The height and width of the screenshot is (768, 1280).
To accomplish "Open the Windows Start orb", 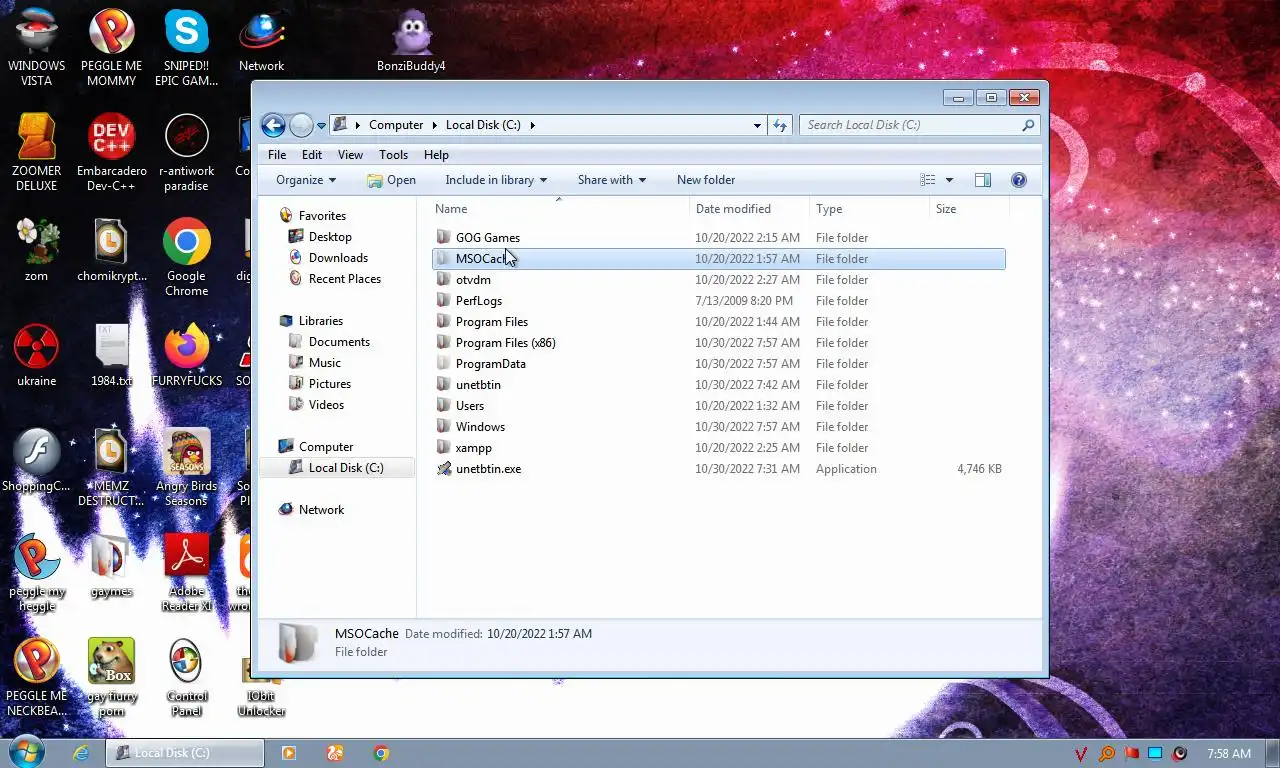I will pos(26,752).
